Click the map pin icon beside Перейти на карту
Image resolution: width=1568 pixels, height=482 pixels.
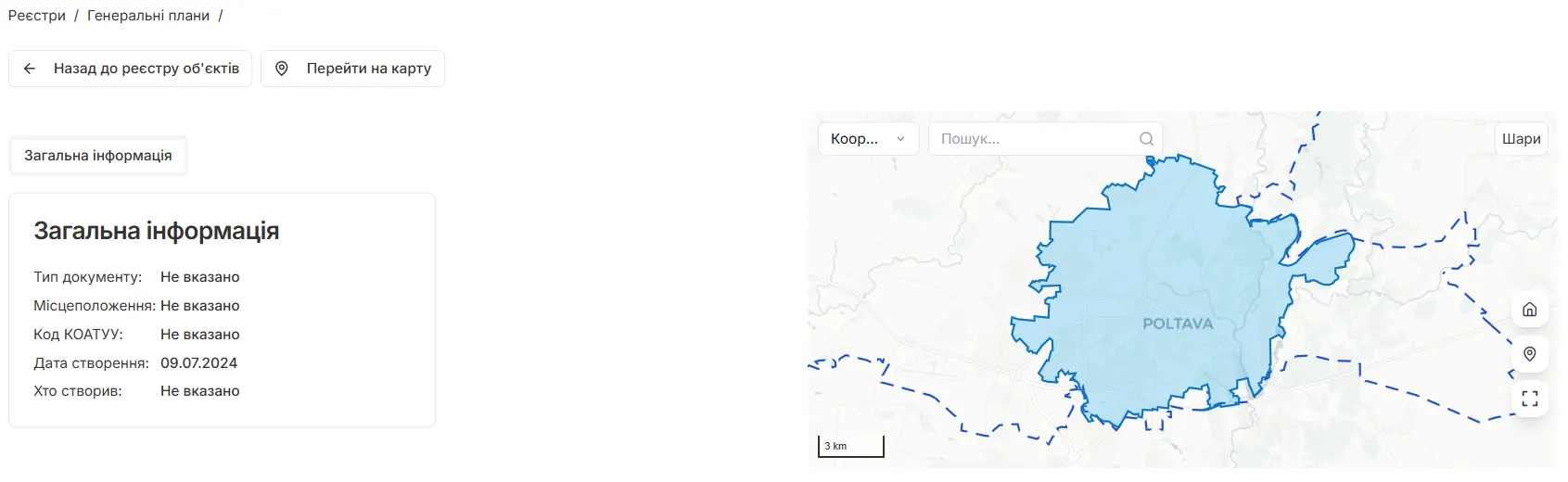(282, 69)
